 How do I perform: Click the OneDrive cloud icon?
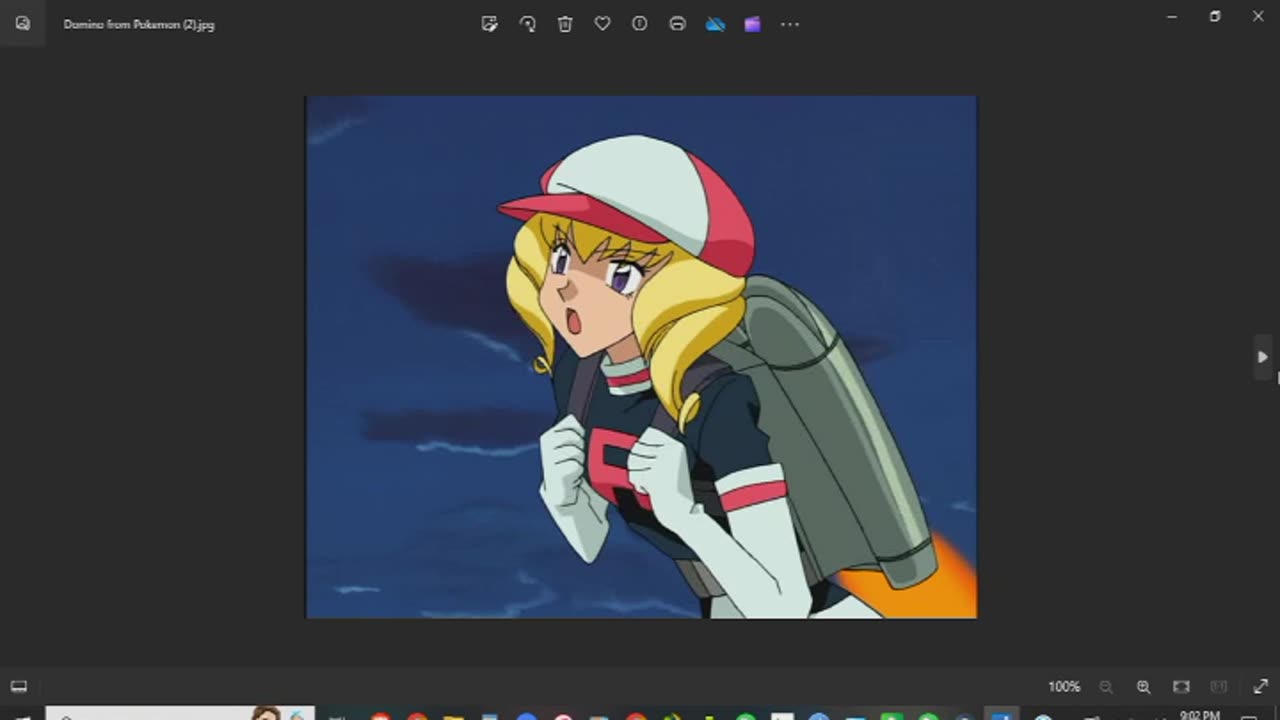715,24
